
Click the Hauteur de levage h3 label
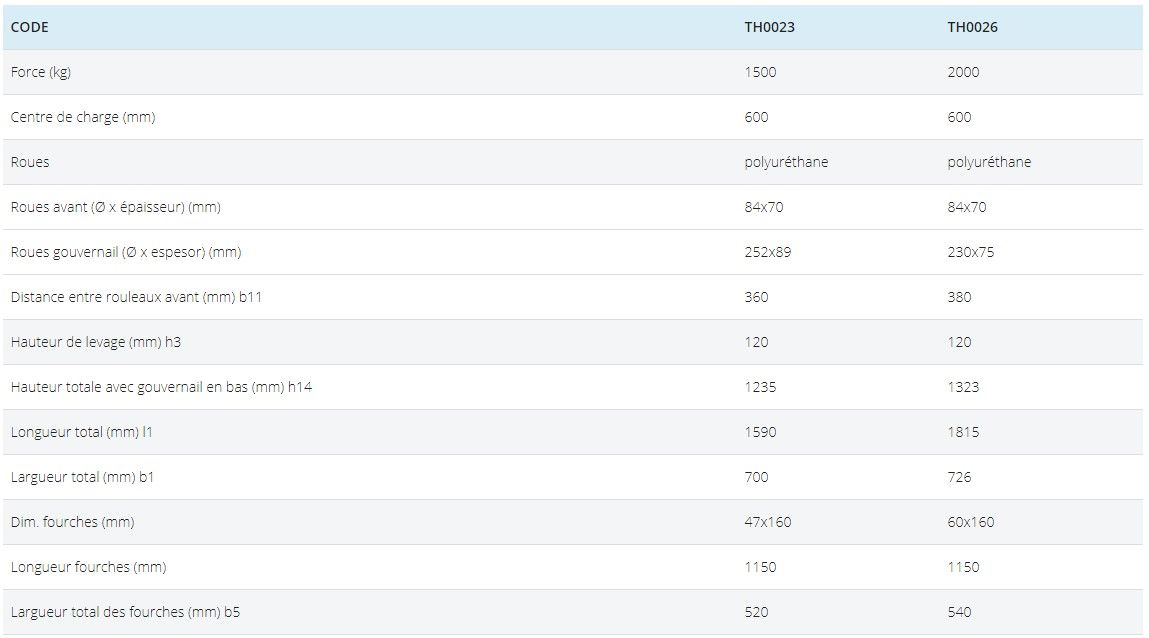click(x=96, y=342)
